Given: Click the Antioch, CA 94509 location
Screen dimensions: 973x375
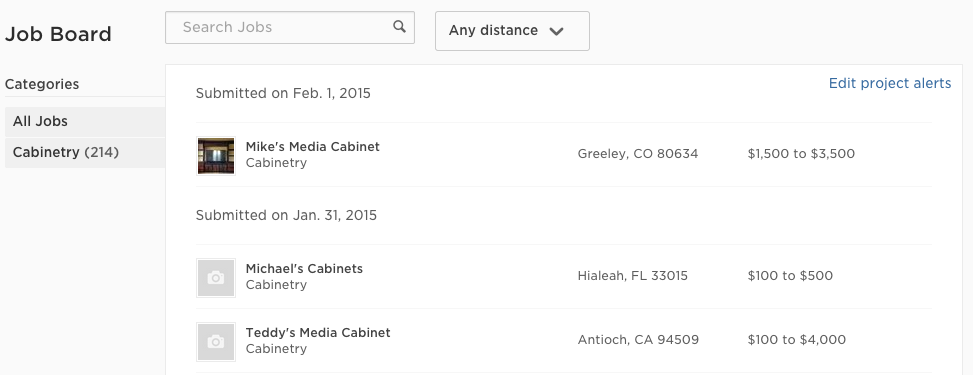Looking at the screenshot, I should tap(638, 340).
